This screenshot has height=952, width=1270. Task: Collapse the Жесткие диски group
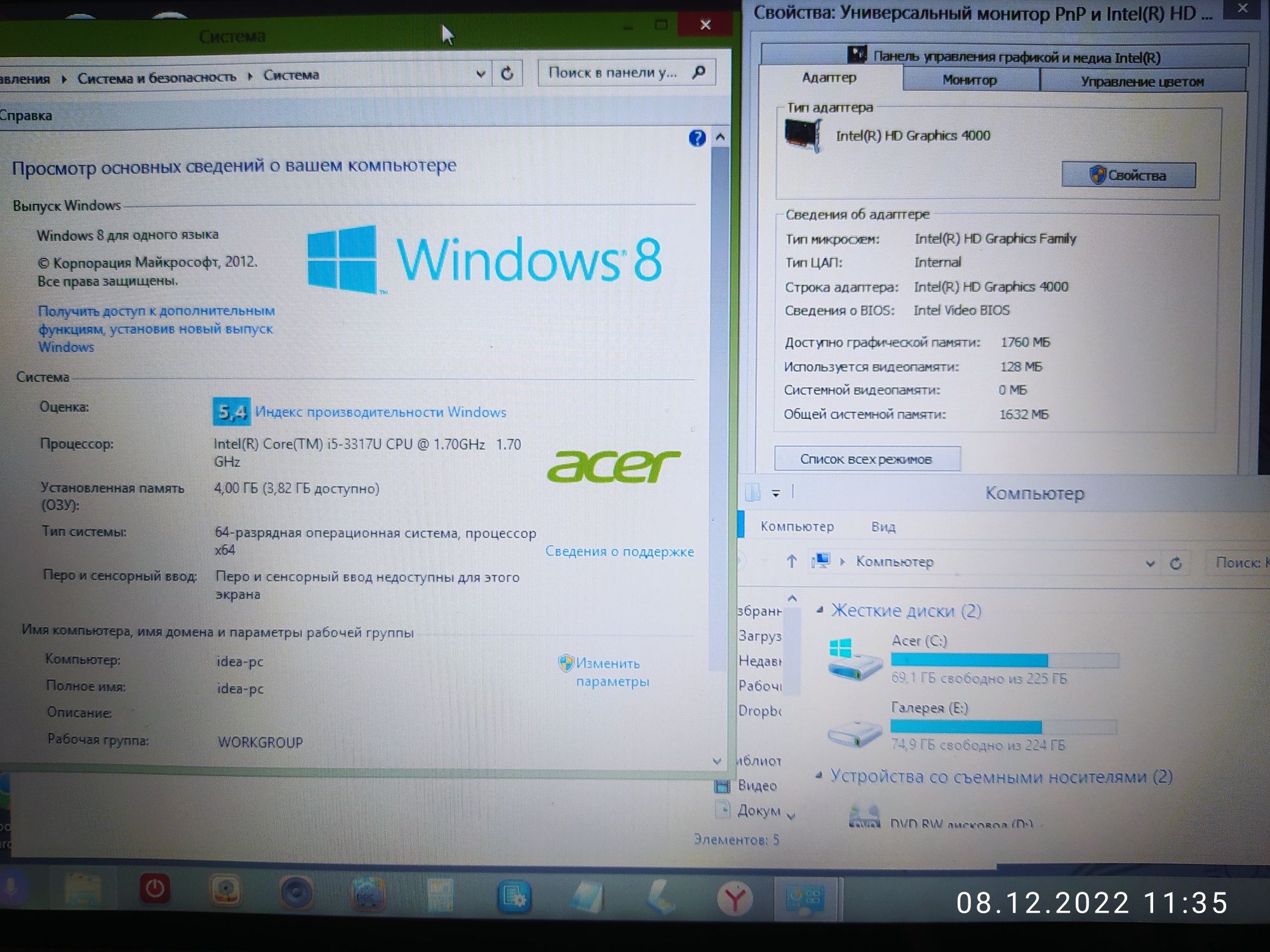(820, 610)
